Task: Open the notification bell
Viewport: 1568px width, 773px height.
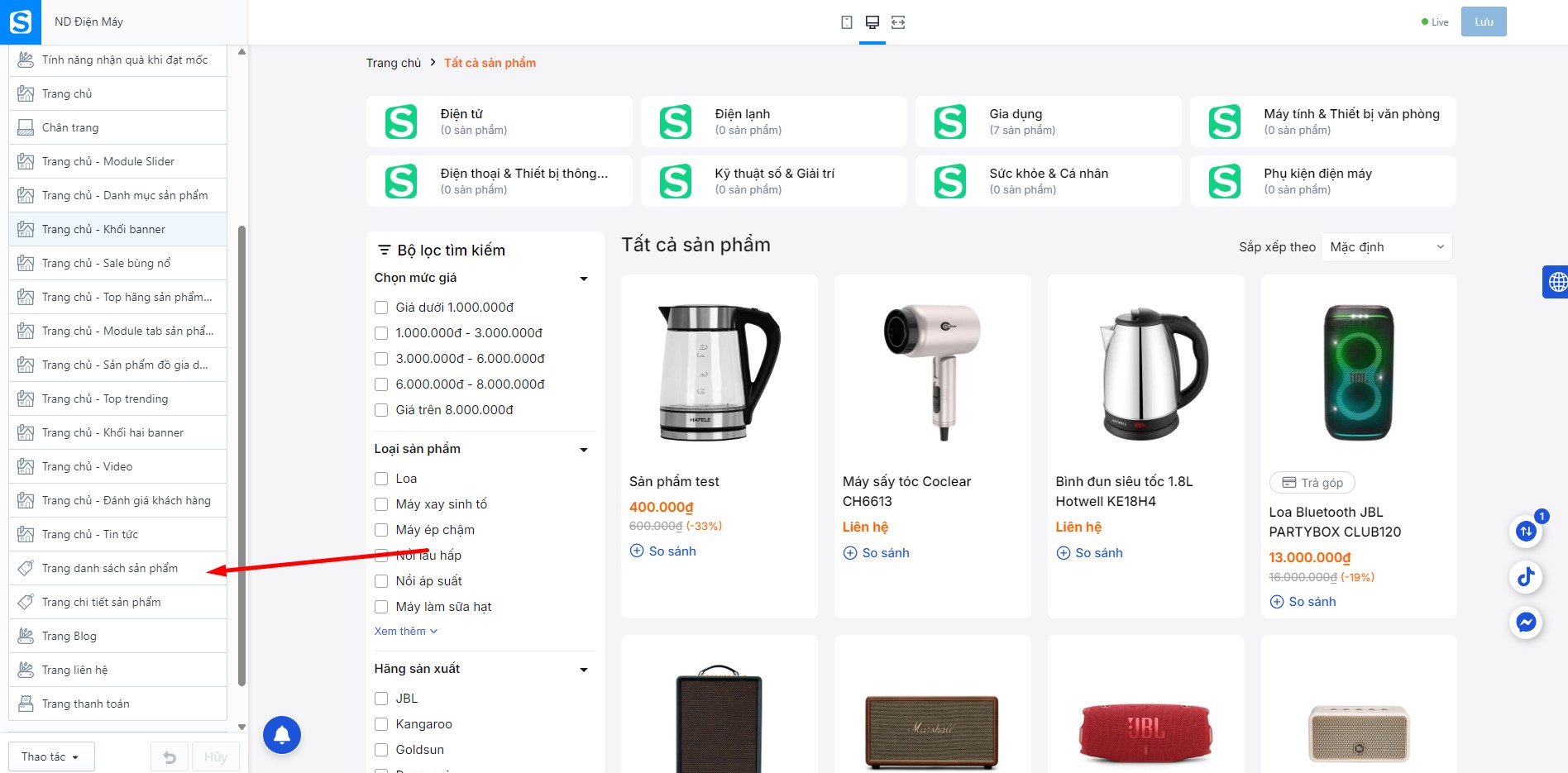Action: pyautogui.click(x=282, y=735)
